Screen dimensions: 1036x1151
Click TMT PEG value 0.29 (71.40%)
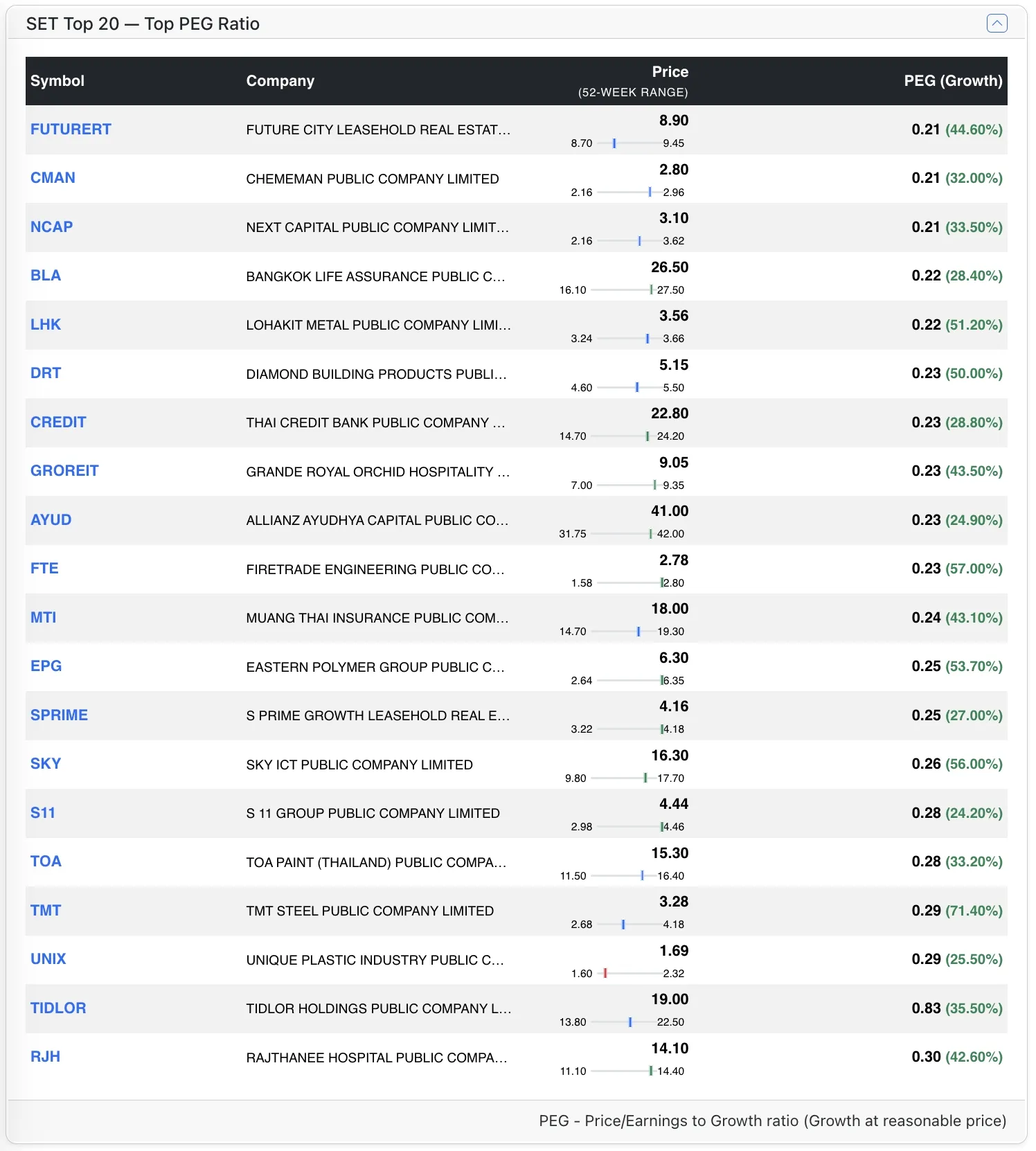[x=957, y=911]
